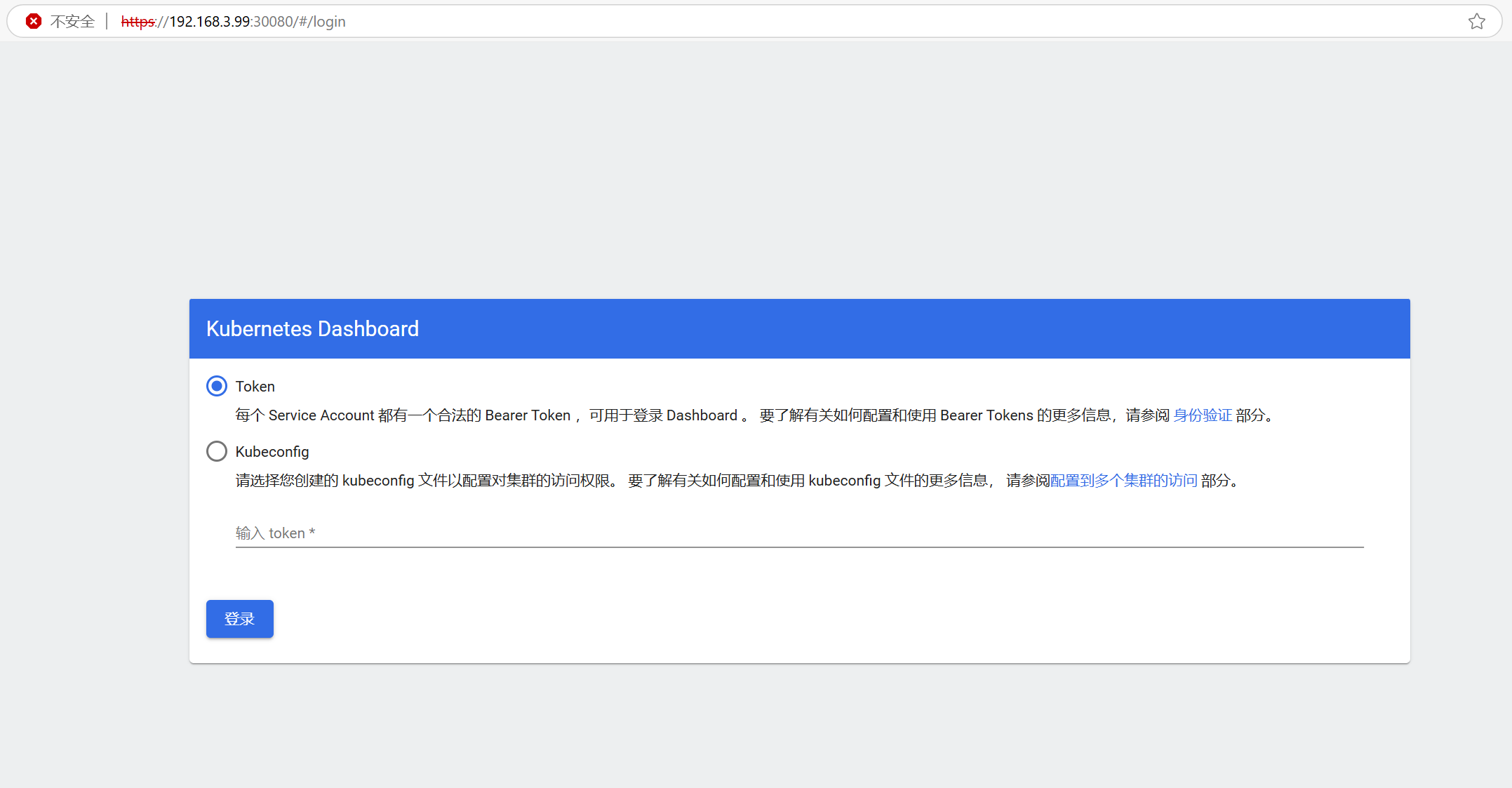Open the 配置到多个集群的访问 link
Screen dimensions: 1512x788
pos(1123,481)
